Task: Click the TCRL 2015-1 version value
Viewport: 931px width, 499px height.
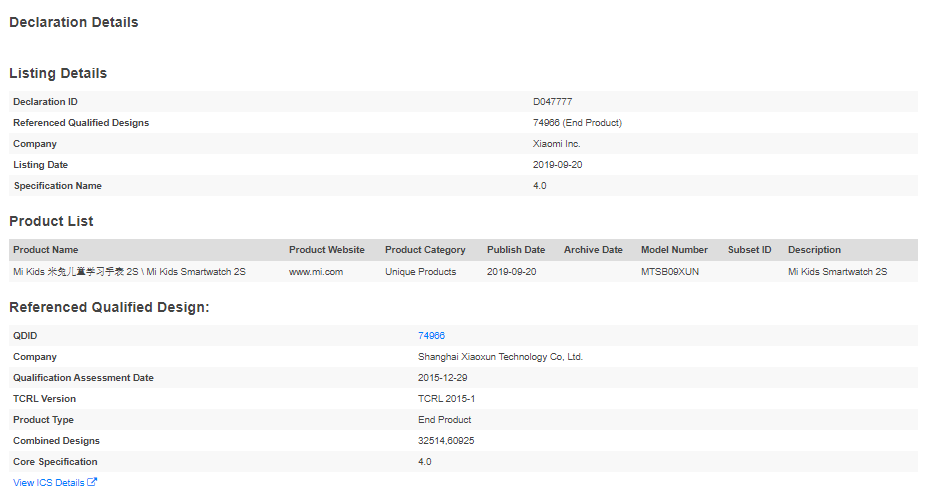Action: coord(446,399)
